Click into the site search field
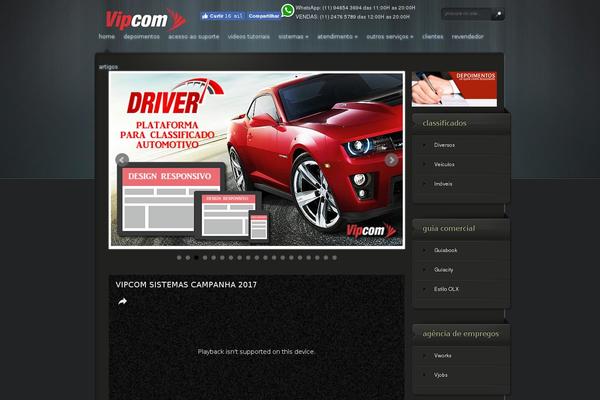The width and height of the screenshot is (600, 400). coord(467,14)
